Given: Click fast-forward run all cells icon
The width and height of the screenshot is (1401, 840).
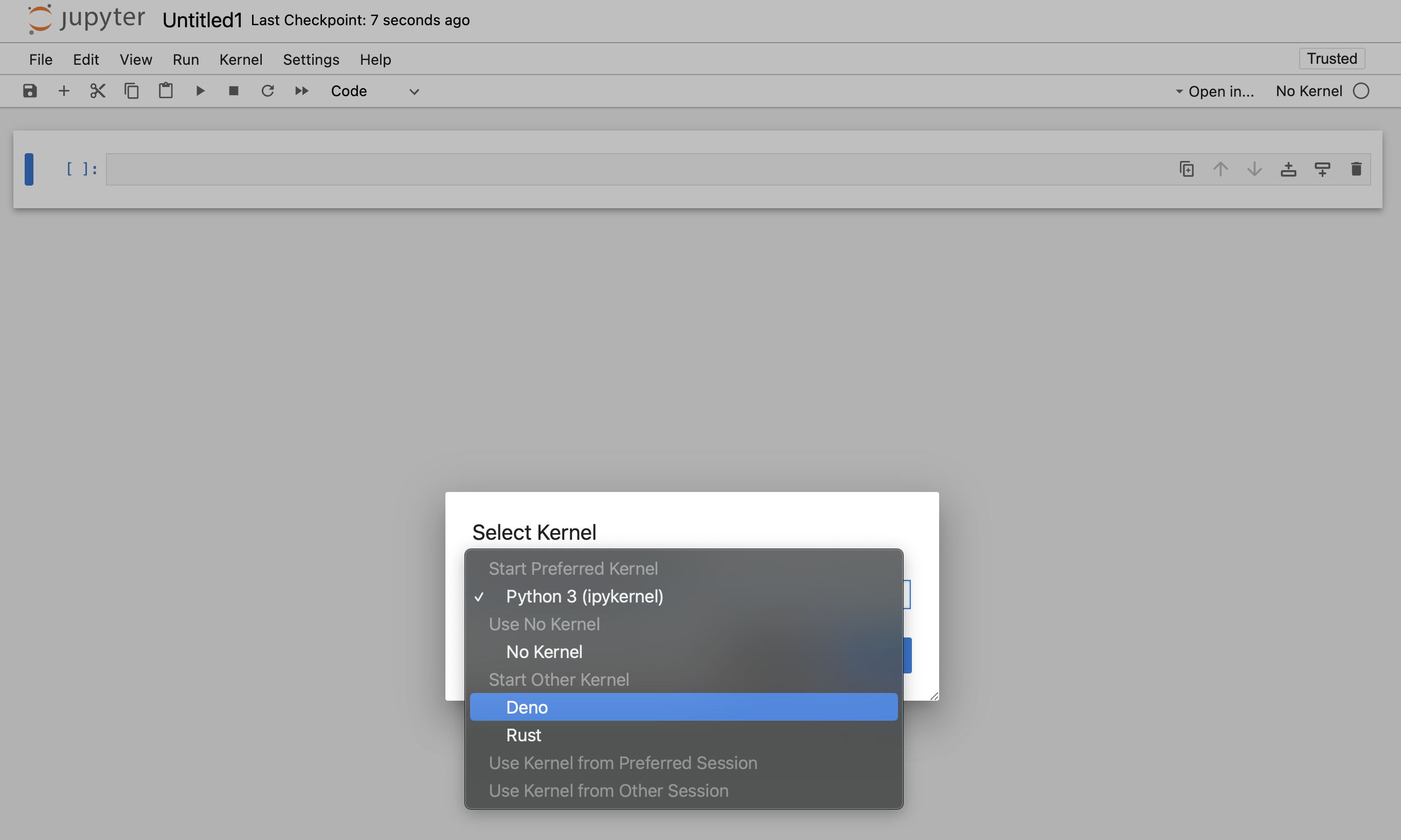Looking at the screenshot, I should tap(301, 91).
